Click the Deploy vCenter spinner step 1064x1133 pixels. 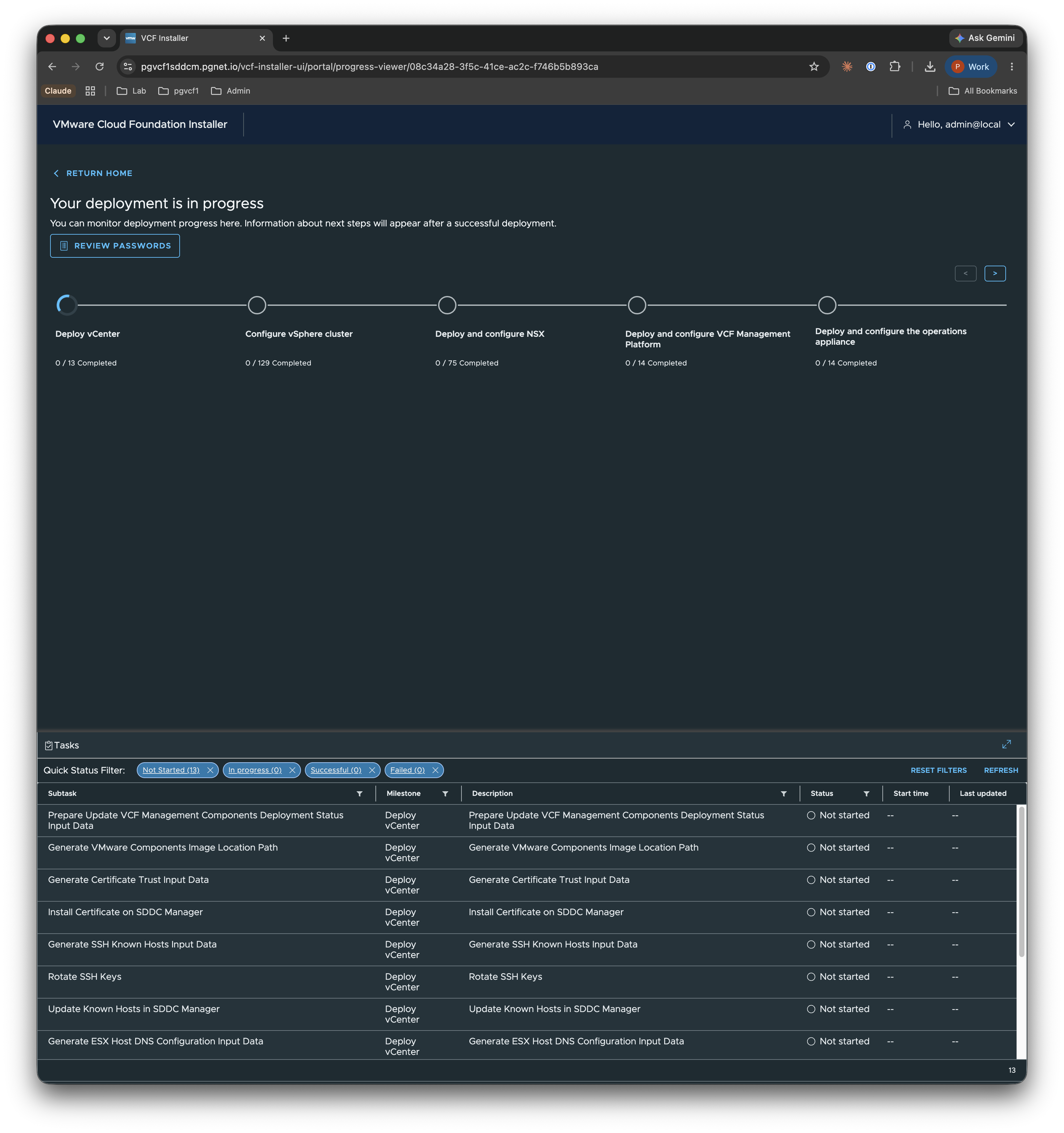click(x=67, y=305)
